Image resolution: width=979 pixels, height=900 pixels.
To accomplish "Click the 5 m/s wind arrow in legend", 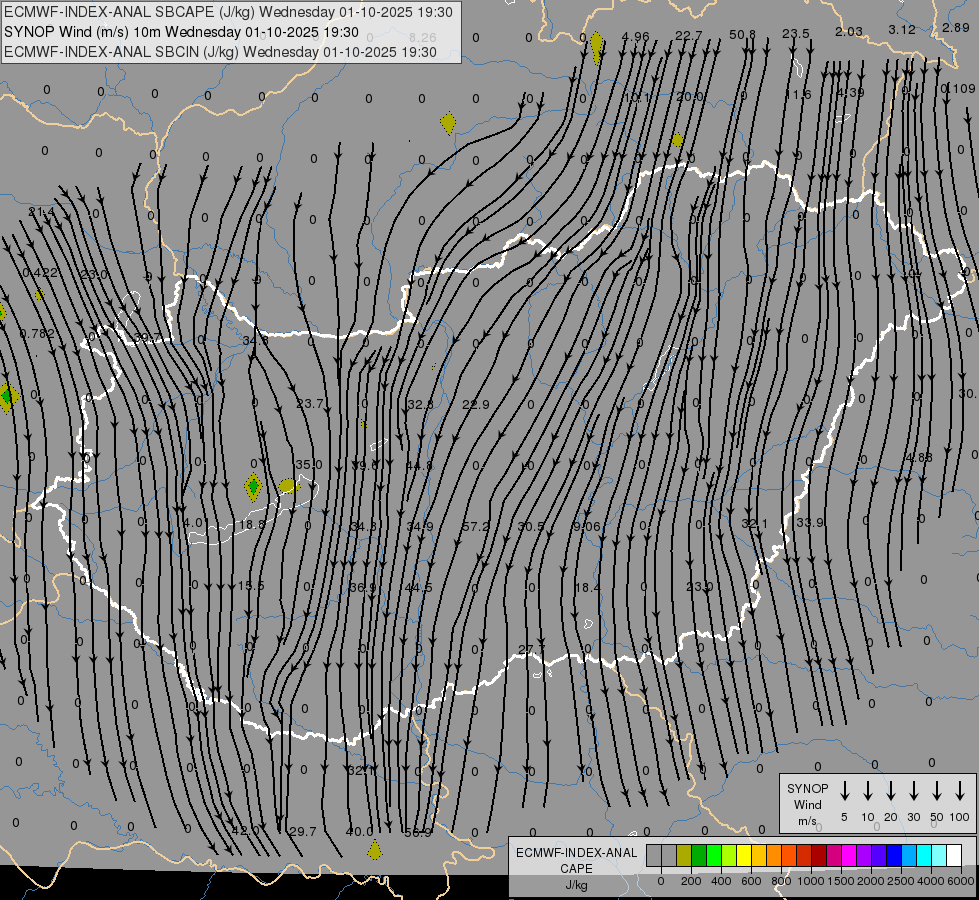I will tap(845, 791).
